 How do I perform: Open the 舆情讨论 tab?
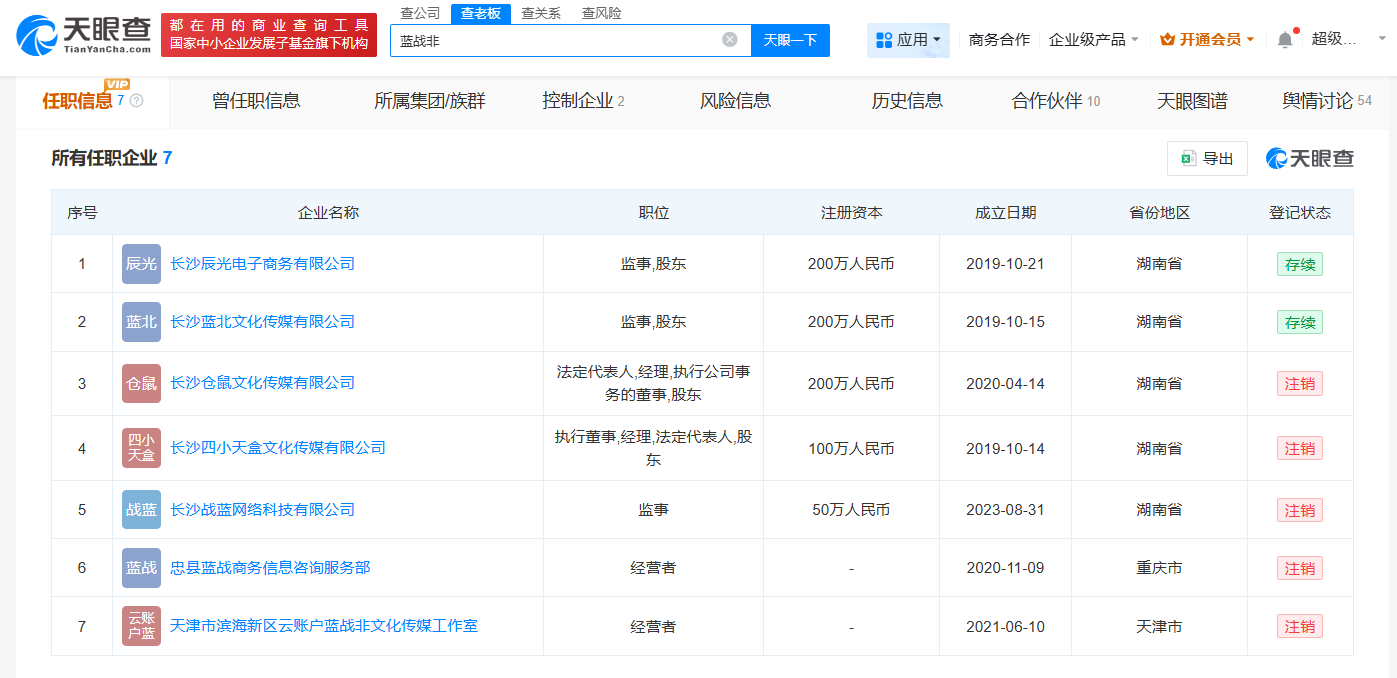click(1317, 100)
